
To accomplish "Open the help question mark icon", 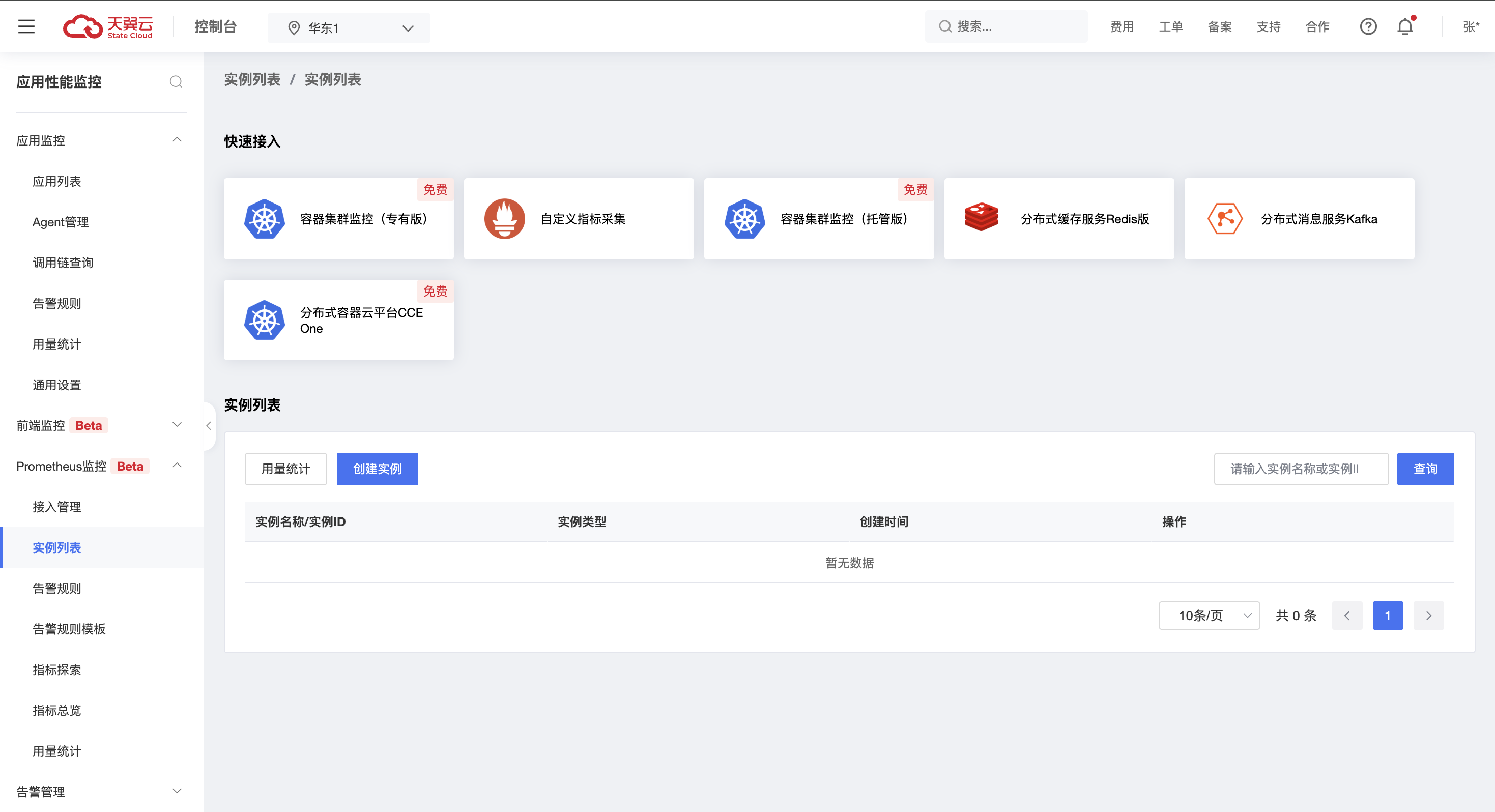I will [x=1368, y=26].
